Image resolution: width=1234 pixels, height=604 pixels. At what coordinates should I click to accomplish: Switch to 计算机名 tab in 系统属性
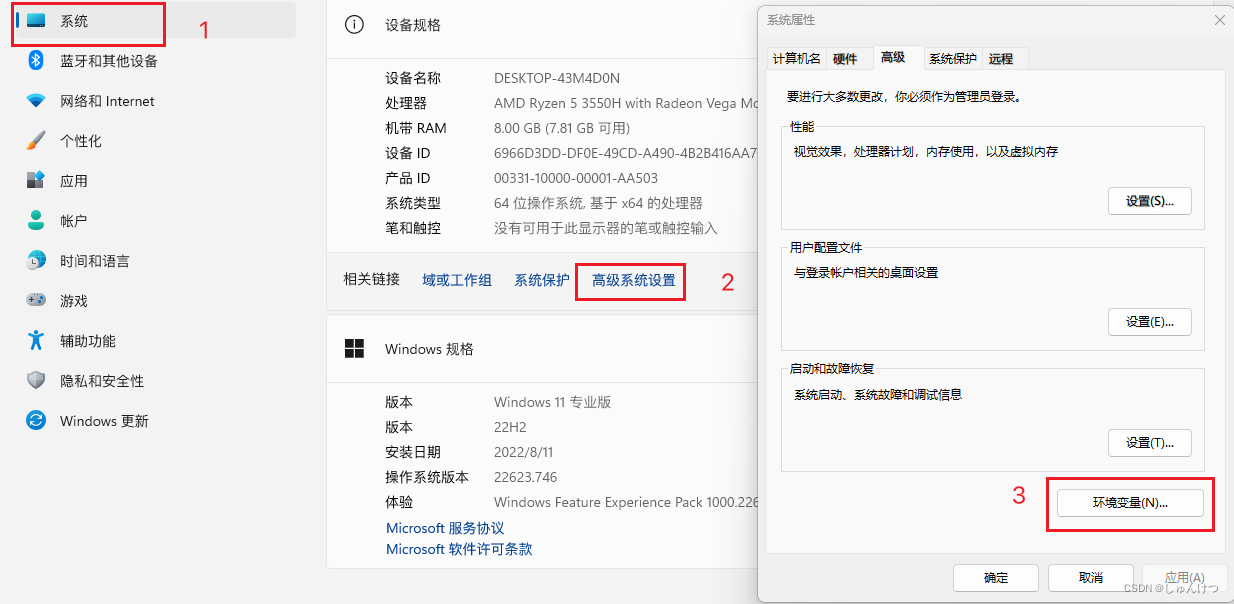(797, 59)
